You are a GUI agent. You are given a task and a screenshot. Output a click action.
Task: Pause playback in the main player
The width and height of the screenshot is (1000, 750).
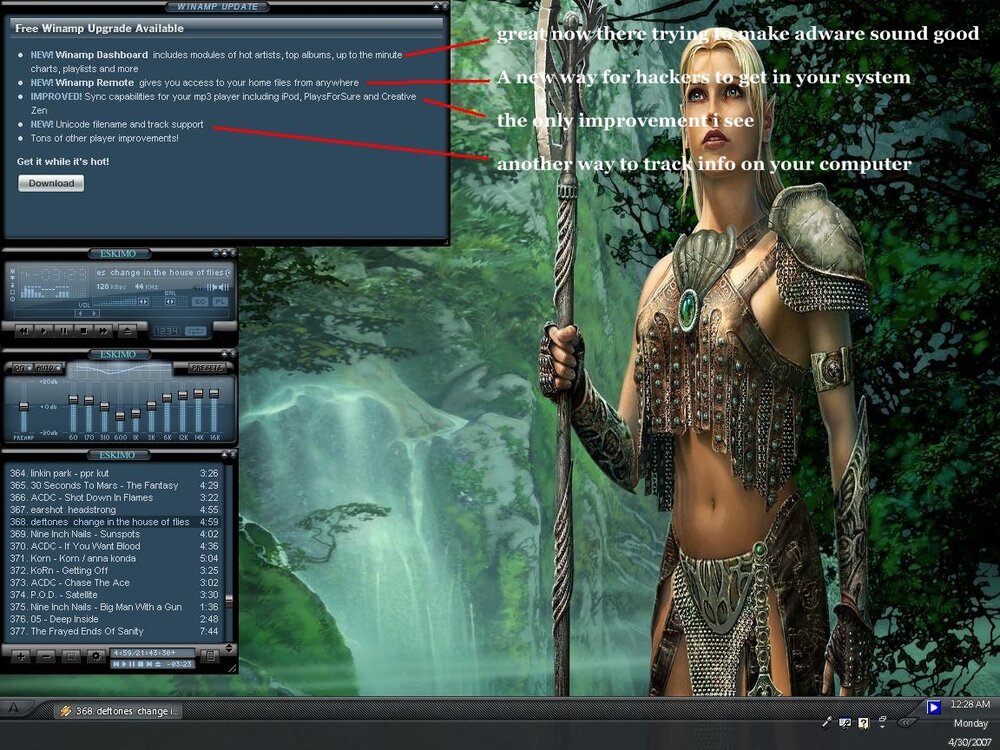click(64, 331)
